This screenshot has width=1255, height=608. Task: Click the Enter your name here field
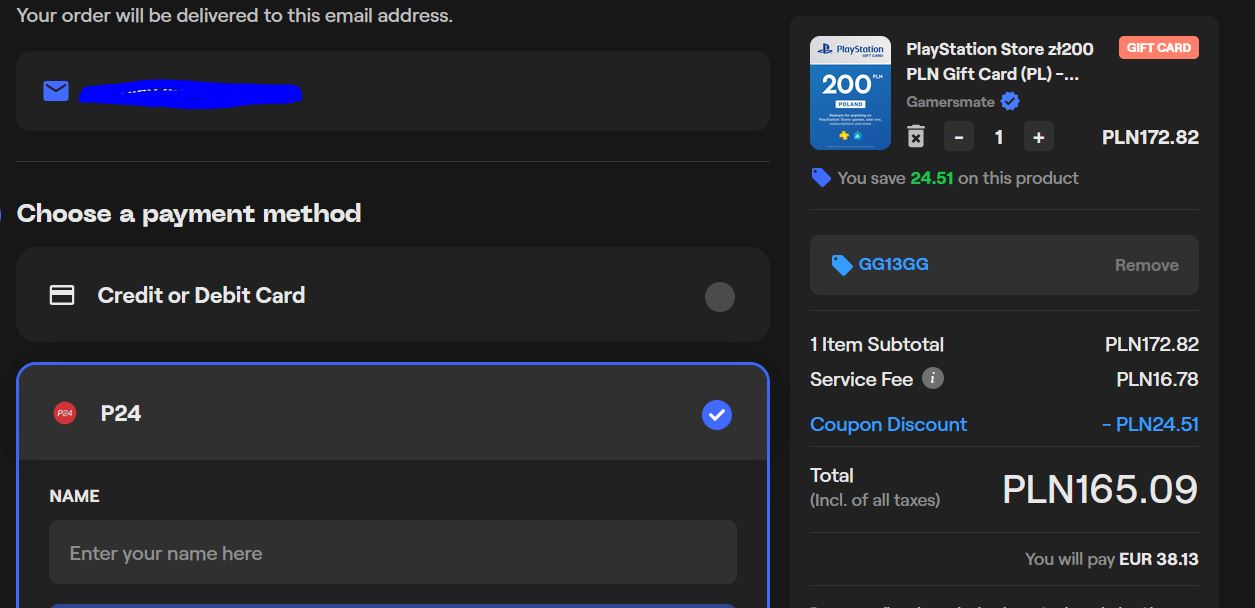coord(393,553)
